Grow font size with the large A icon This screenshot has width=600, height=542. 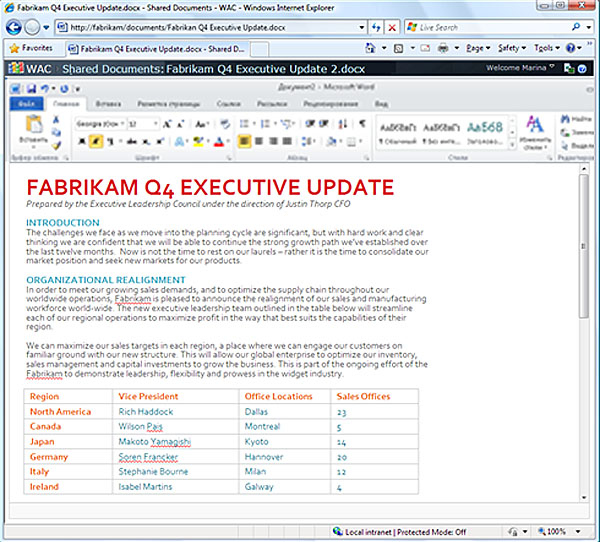167,124
